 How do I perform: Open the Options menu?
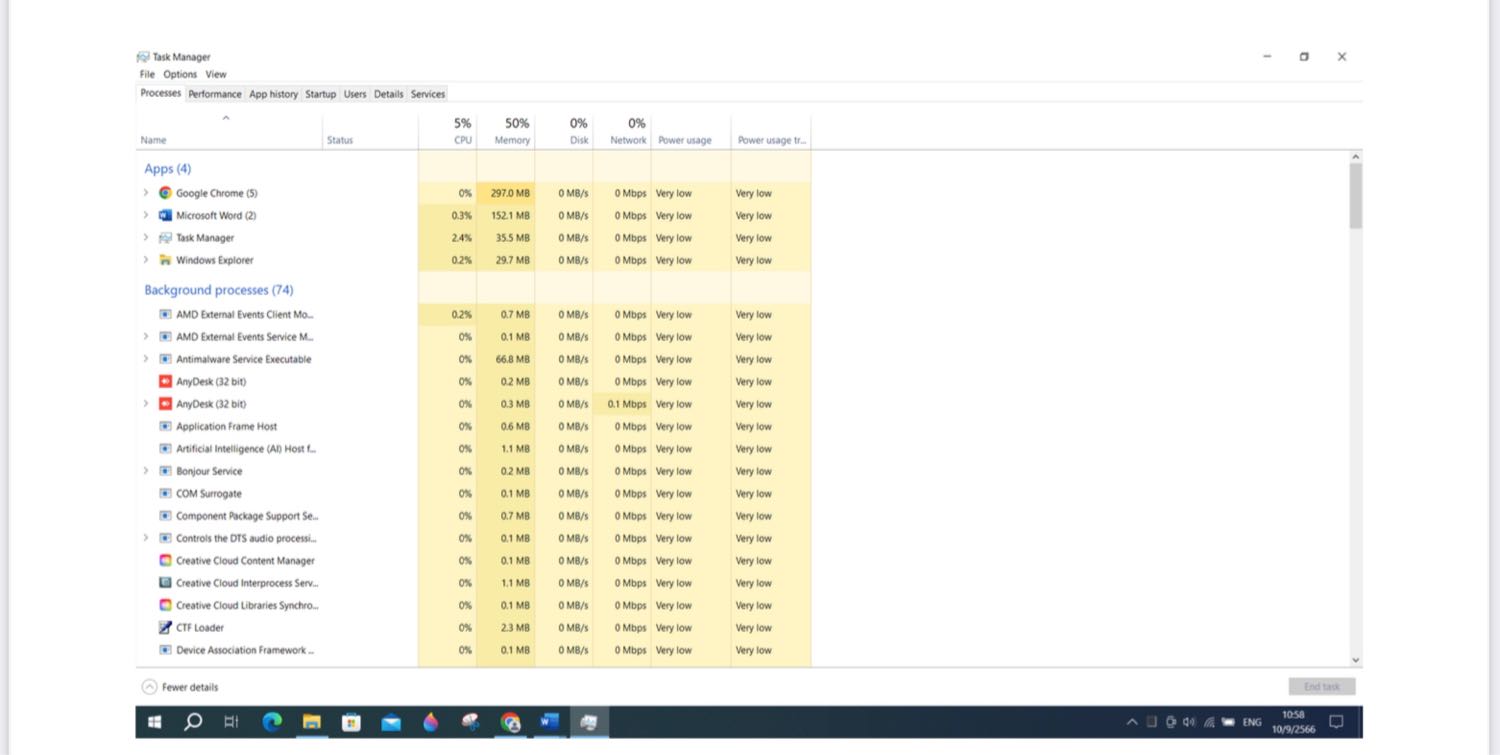(x=180, y=74)
